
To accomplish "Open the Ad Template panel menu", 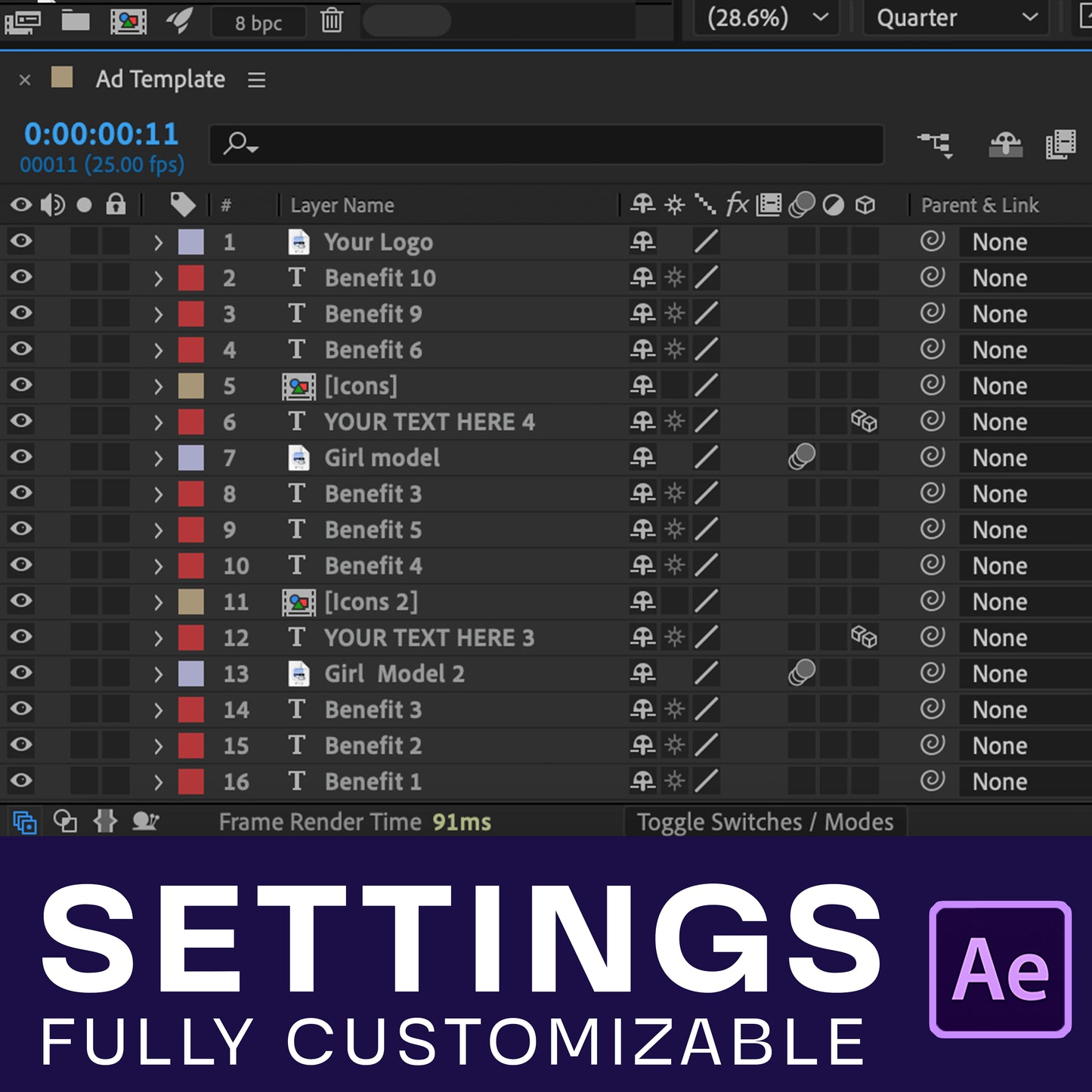I will [x=257, y=79].
